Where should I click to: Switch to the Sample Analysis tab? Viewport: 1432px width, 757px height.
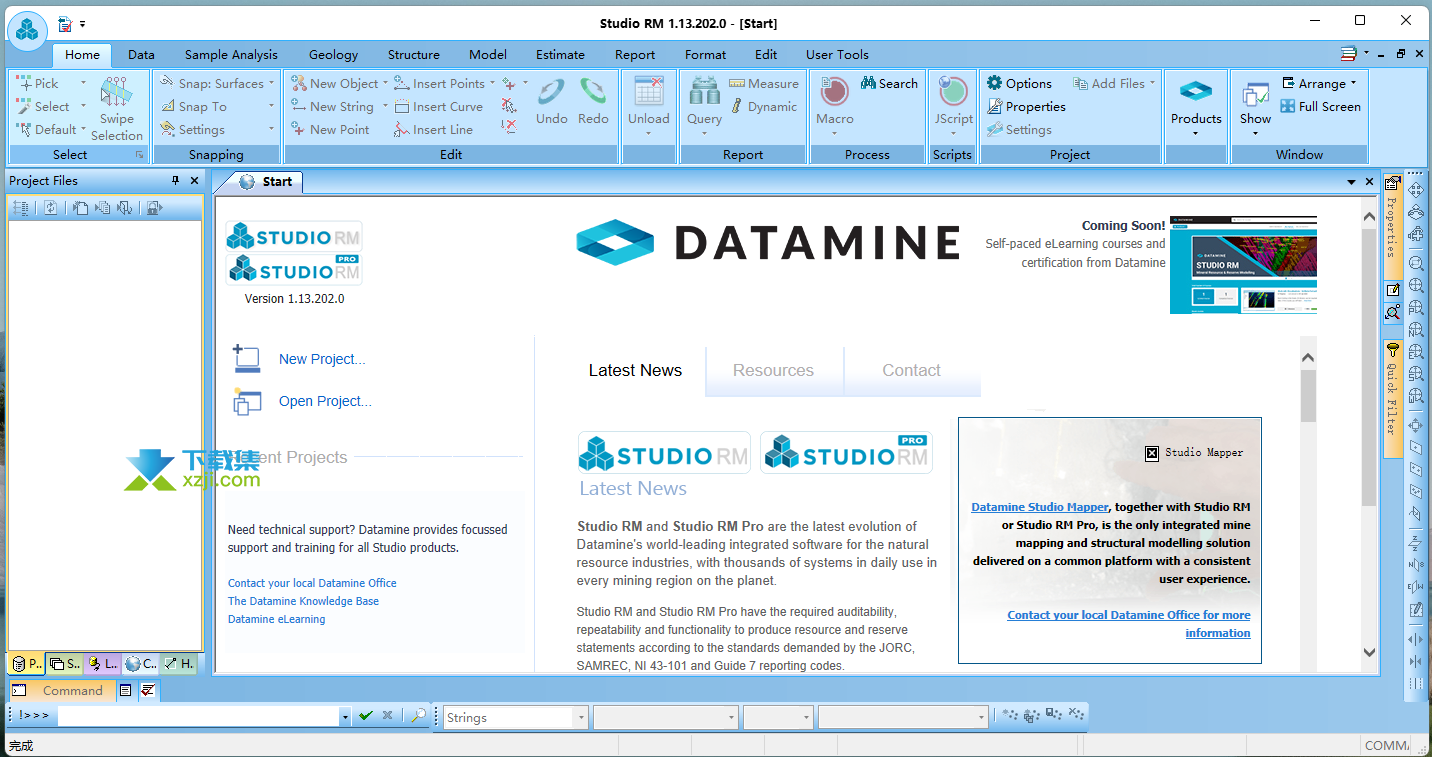tap(231, 55)
